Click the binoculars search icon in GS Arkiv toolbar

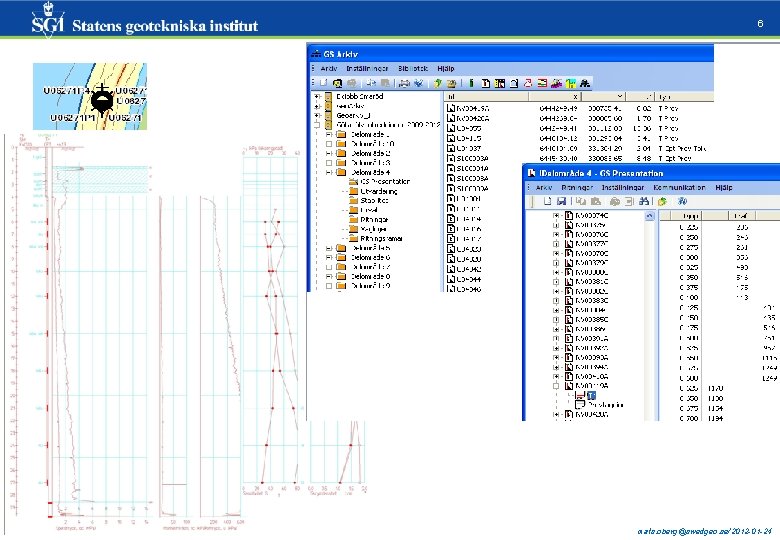pyautogui.click(x=585, y=83)
